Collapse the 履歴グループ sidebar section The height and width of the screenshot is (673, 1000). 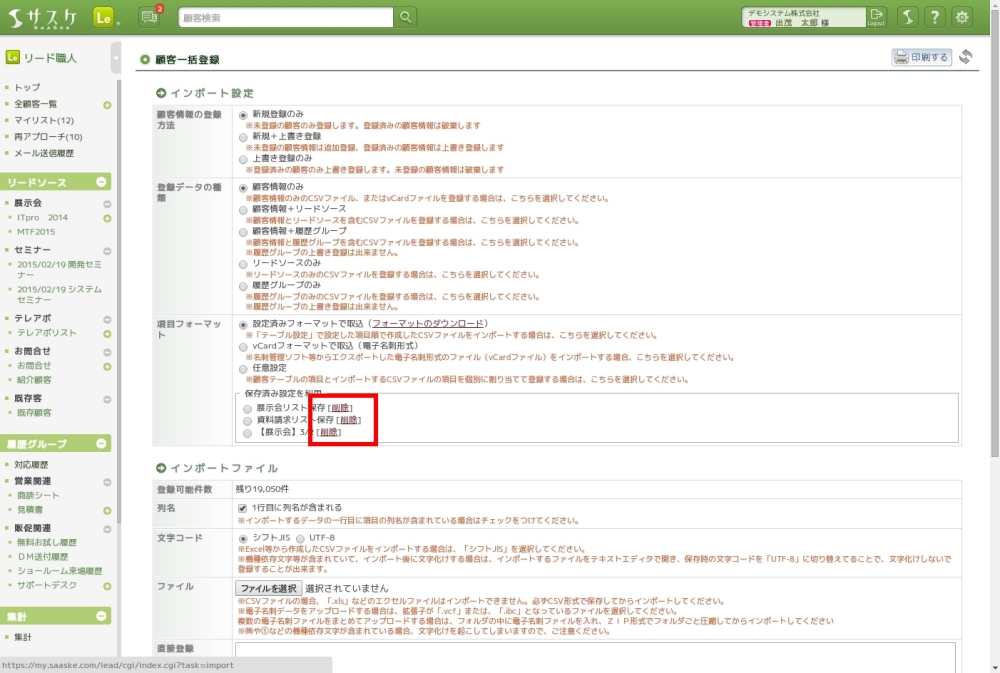point(101,443)
